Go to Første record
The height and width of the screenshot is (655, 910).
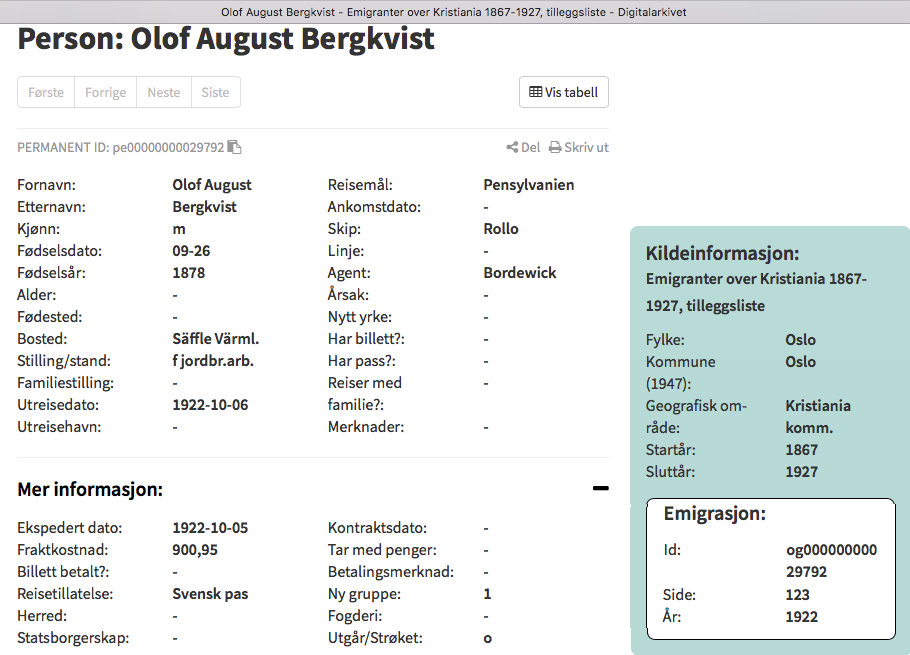[46, 92]
